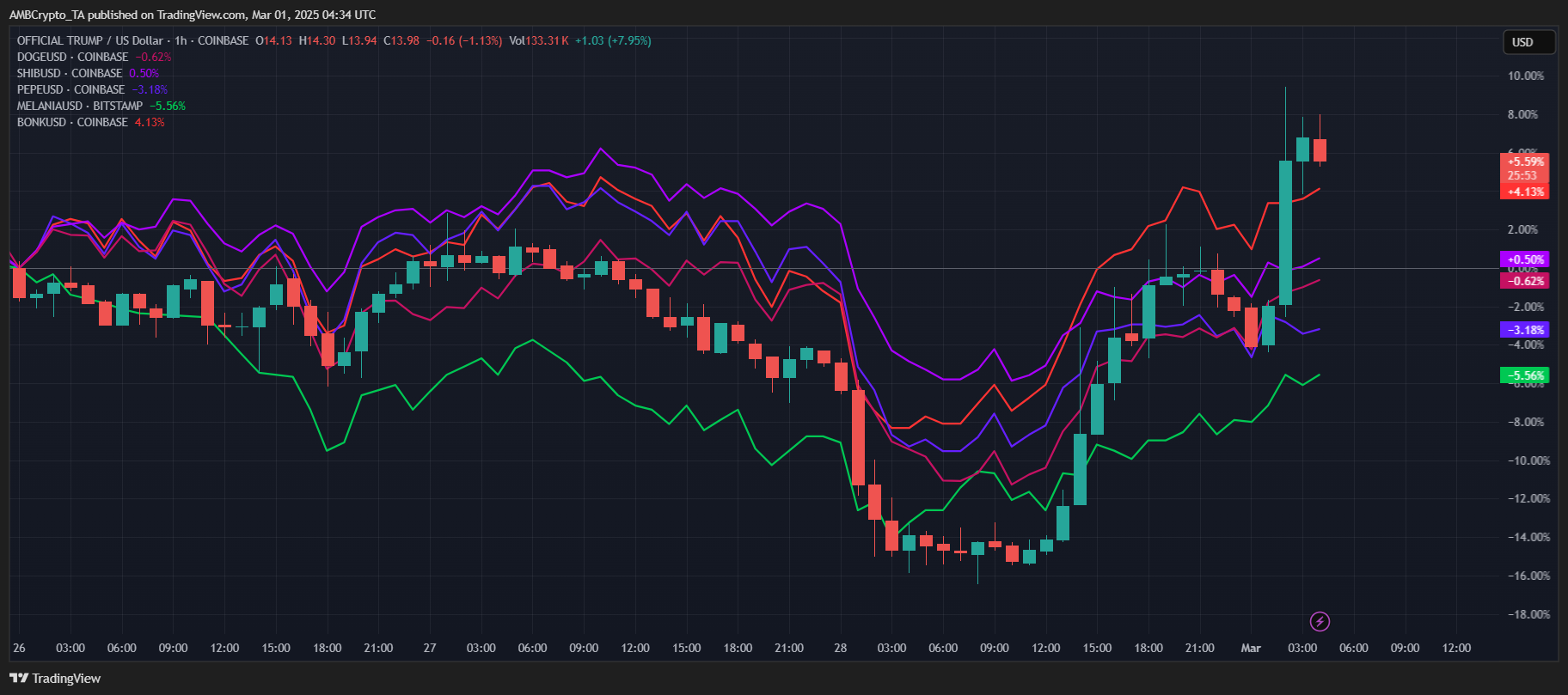Screen dimensions: 1568x695
Task: Click the '28' date on time axis
Action: click(x=840, y=648)
